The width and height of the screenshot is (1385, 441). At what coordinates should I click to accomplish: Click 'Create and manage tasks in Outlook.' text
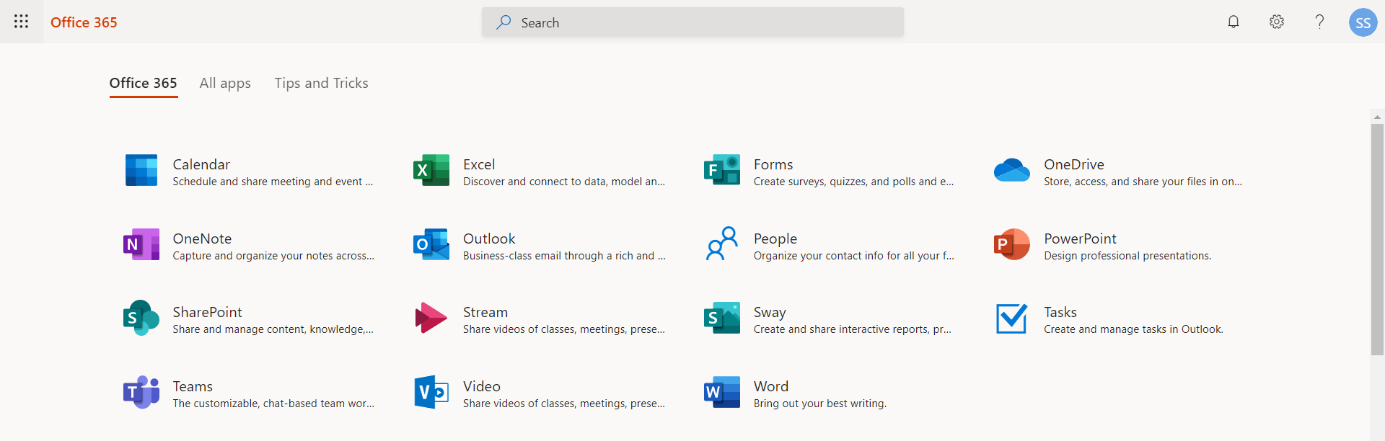[x=1133, y=330]
